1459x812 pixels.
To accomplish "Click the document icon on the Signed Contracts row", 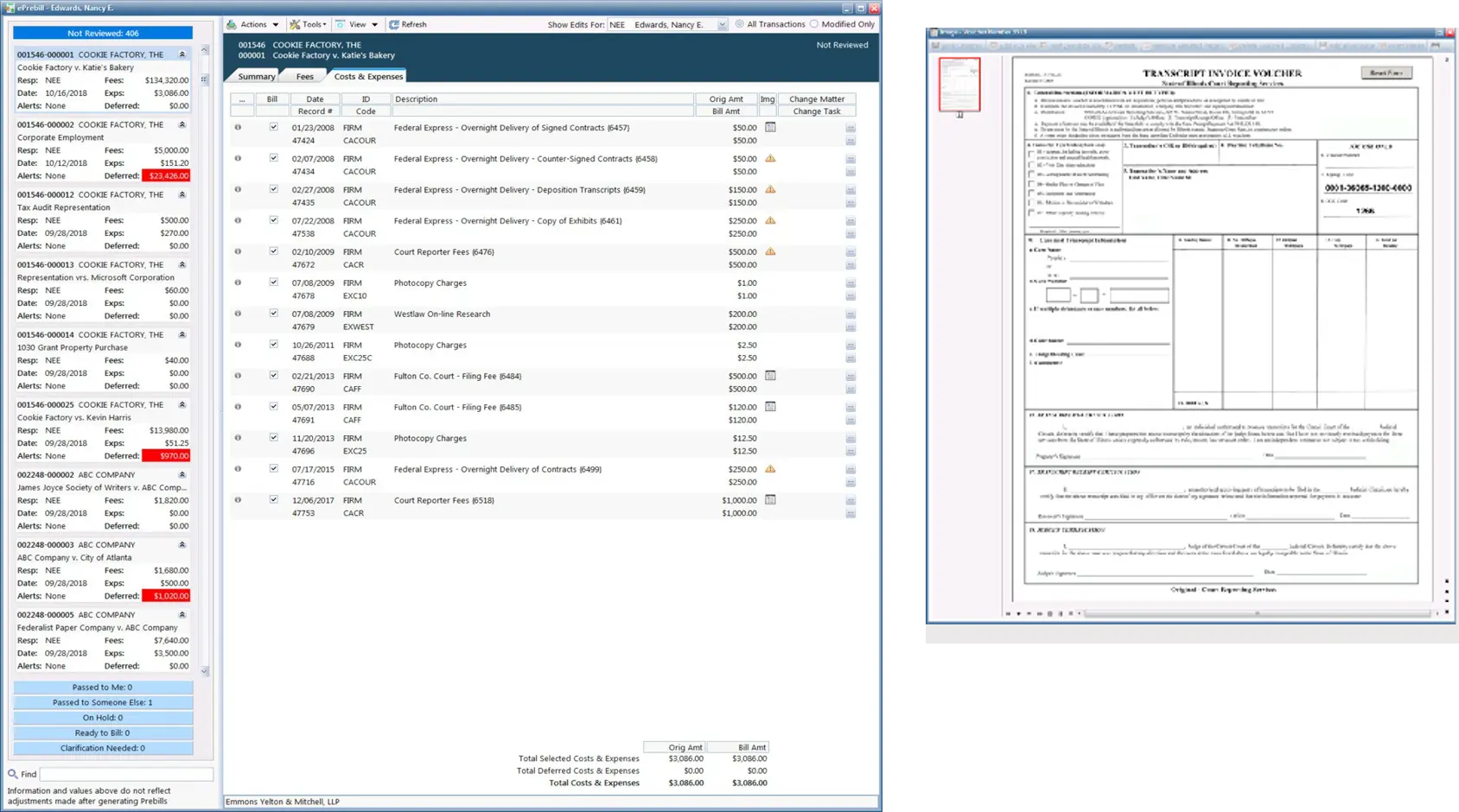I will coord(770,126).
